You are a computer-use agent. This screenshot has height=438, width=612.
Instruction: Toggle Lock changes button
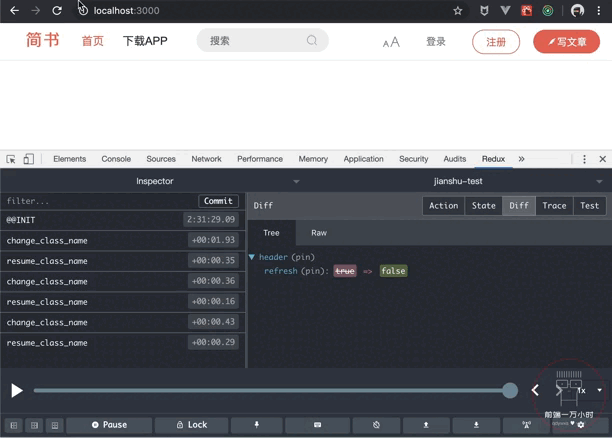tap(192, 425)
